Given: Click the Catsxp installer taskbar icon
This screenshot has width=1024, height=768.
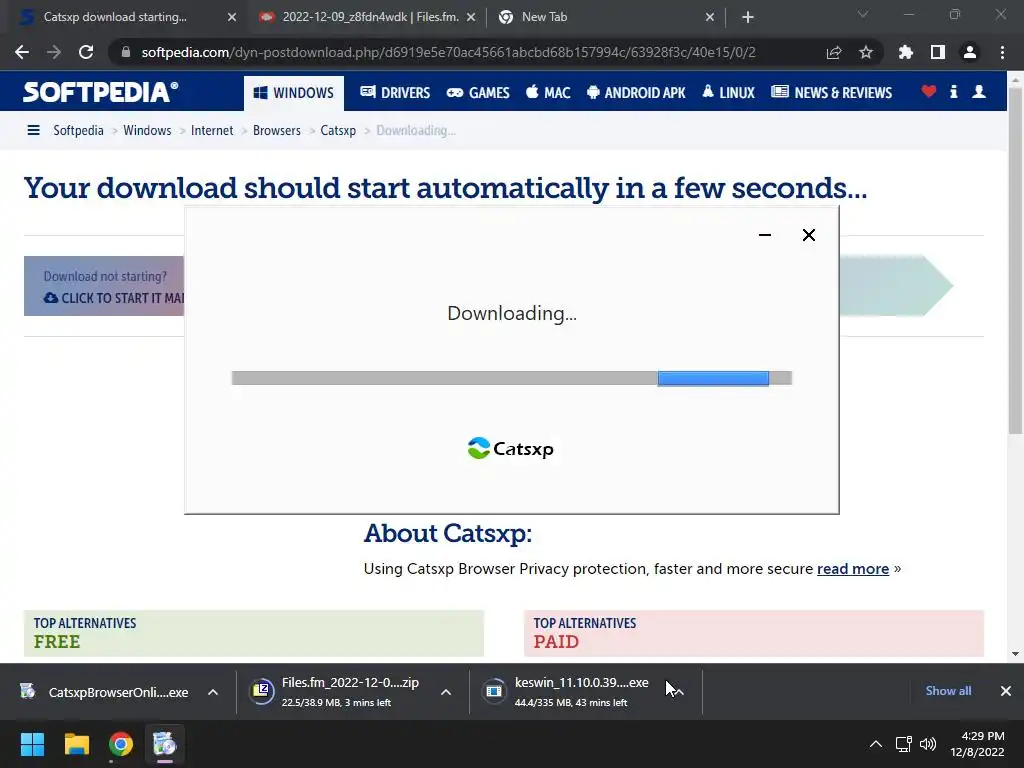Looking at the screenshot, I should click(165, 744).
